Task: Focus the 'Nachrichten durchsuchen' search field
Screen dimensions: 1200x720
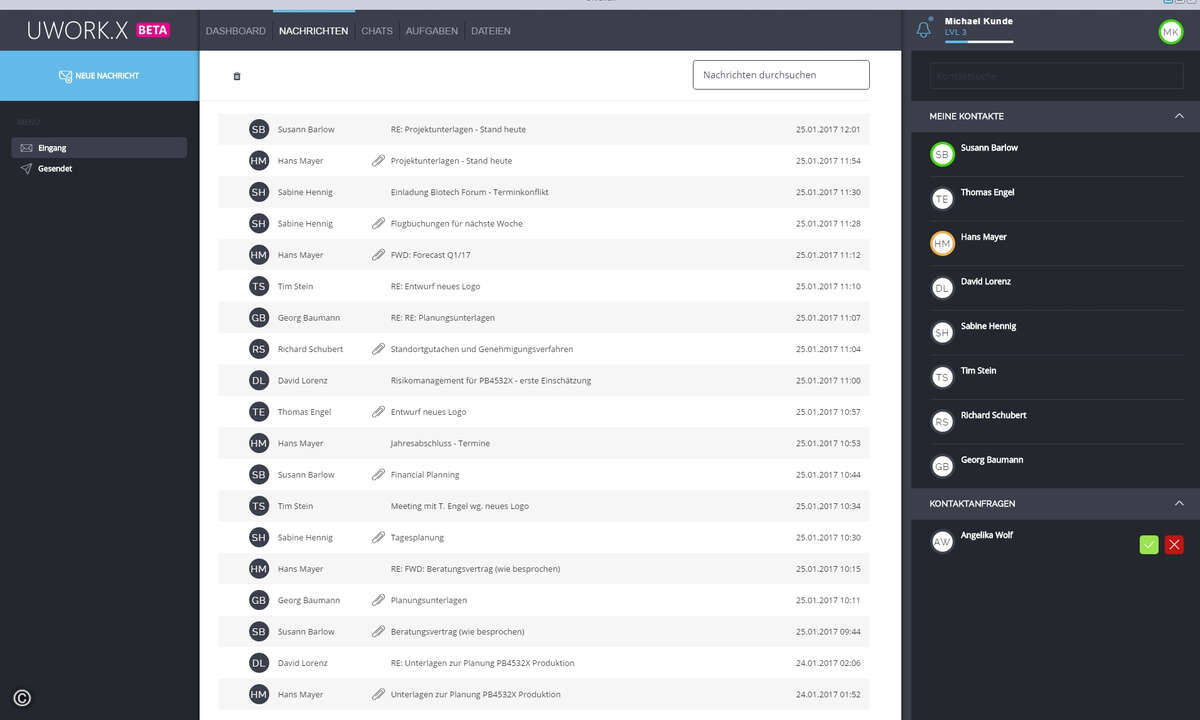Action: (x=781, y=75)
